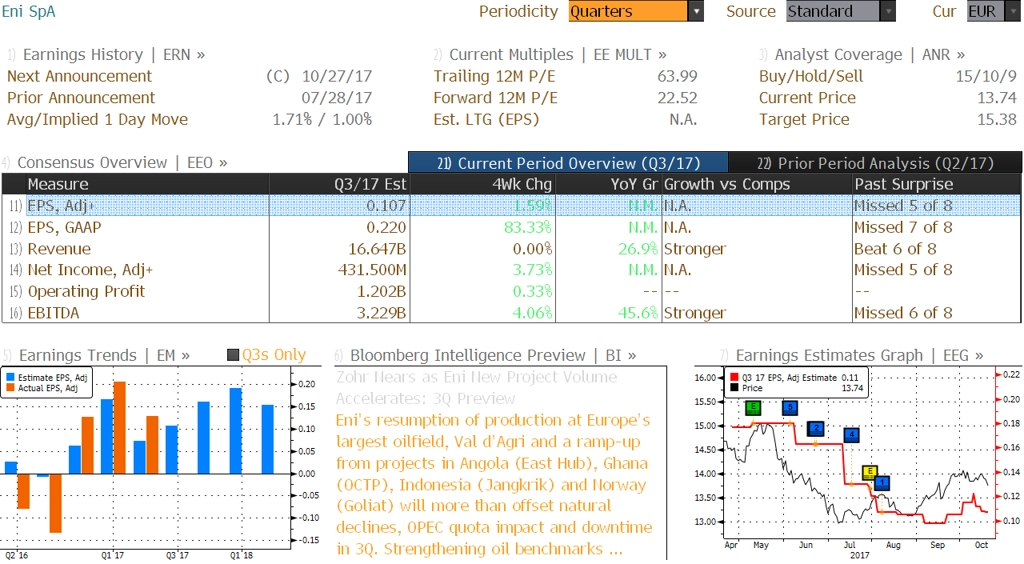This screenshot has width=1024, height=564.
Task: Select the Operating Profit measure row
Action: [x=511, y=291]
